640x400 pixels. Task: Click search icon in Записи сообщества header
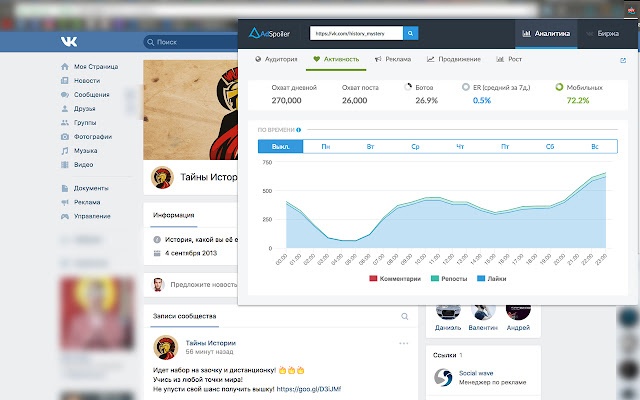pos(405,316)
